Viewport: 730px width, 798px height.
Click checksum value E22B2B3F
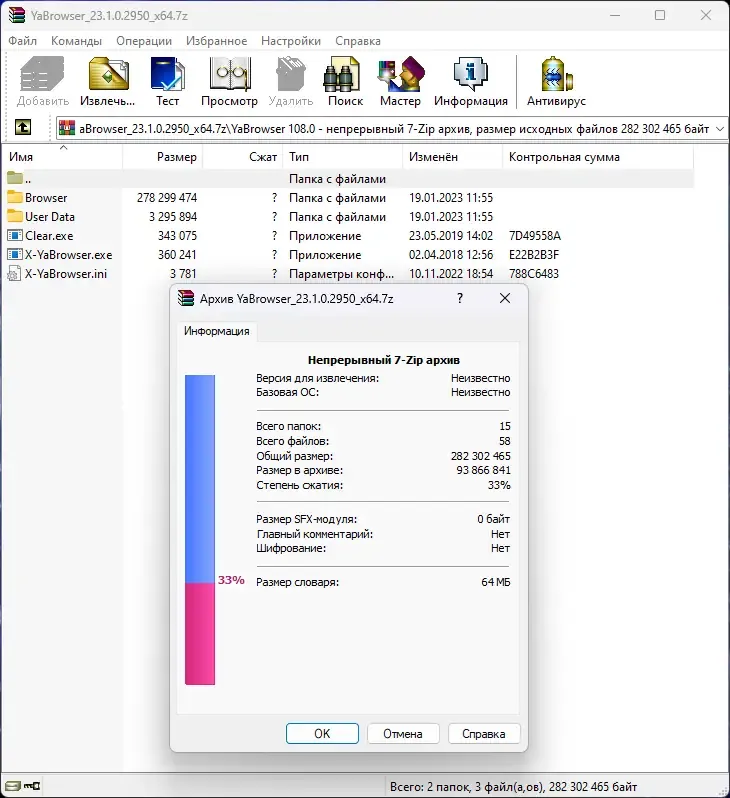534,254
